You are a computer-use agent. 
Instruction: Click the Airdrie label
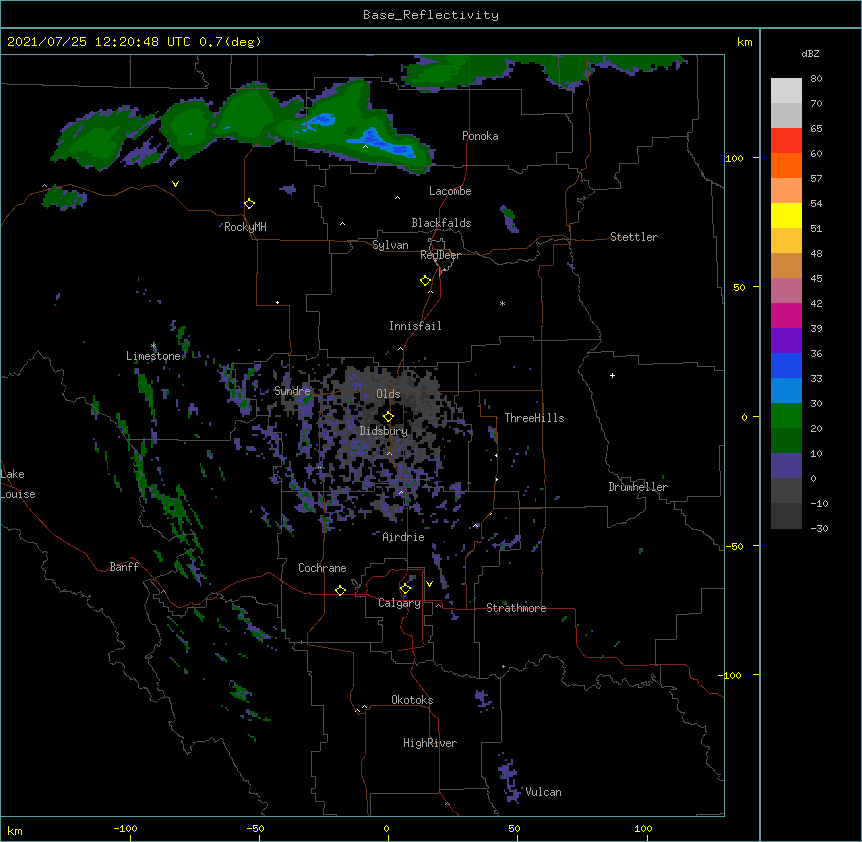404,537
